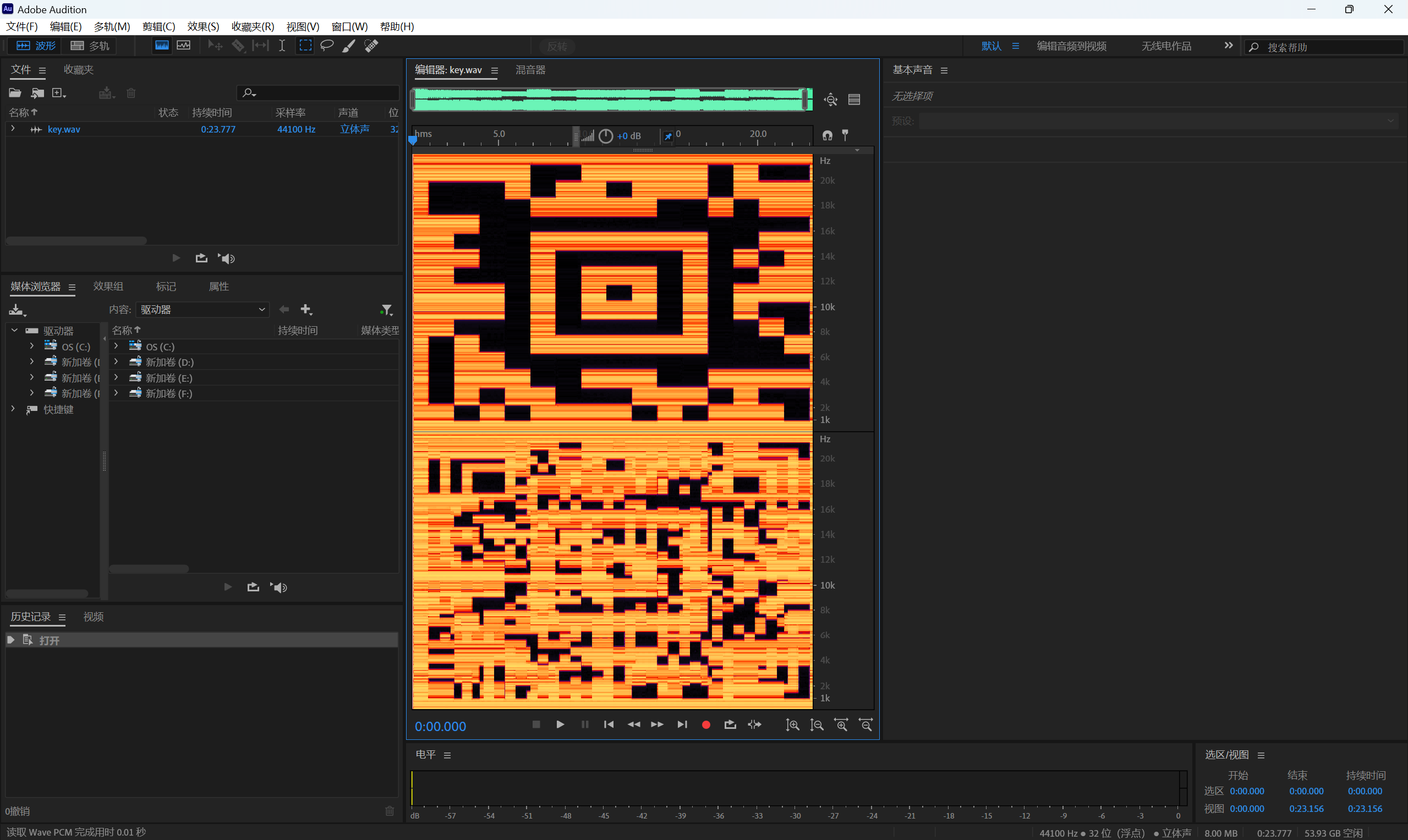Screen dimensions: 1408x840
Task: Click the playhead at timeline start
Action: coord(413,140)
